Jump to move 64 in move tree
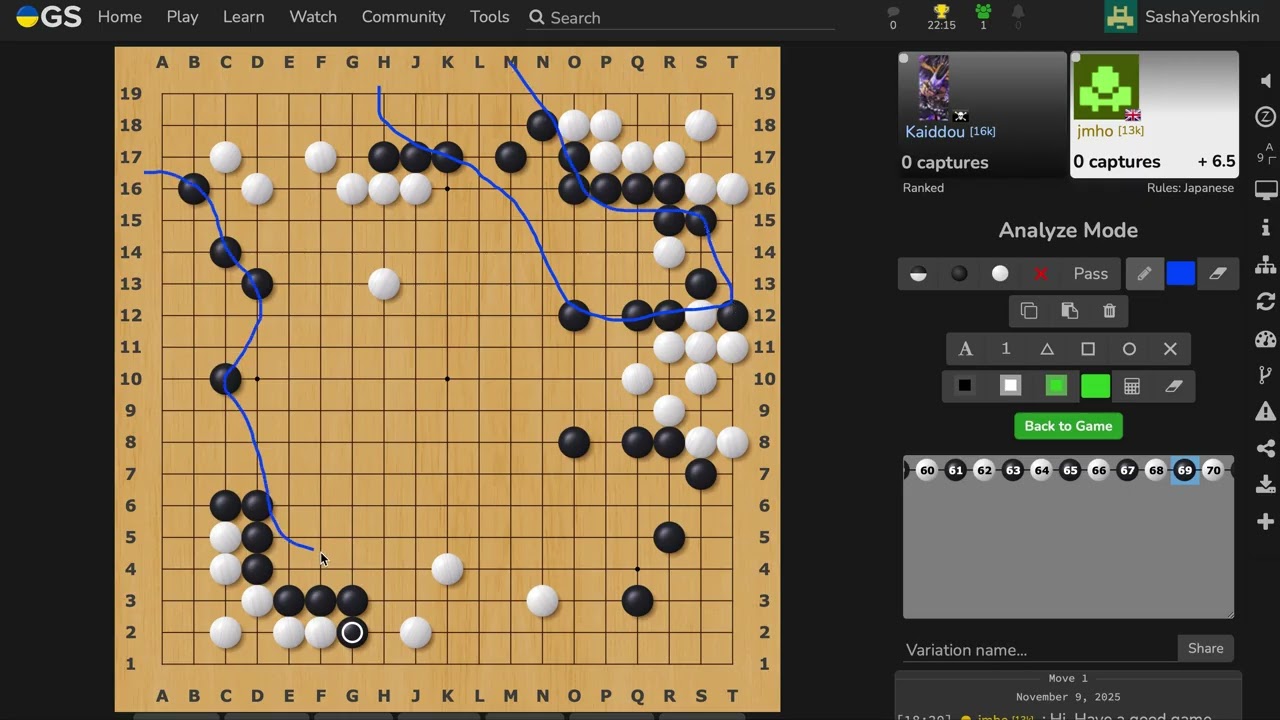 click(1042, 470)
